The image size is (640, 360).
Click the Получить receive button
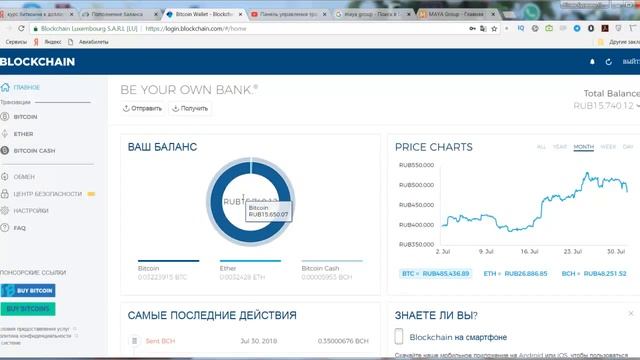pos(190,108)
